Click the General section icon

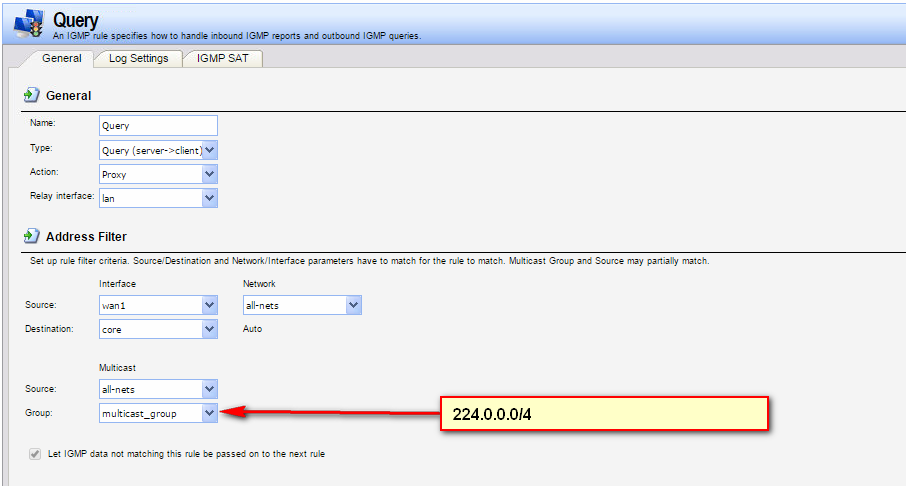tap(32, 95)
